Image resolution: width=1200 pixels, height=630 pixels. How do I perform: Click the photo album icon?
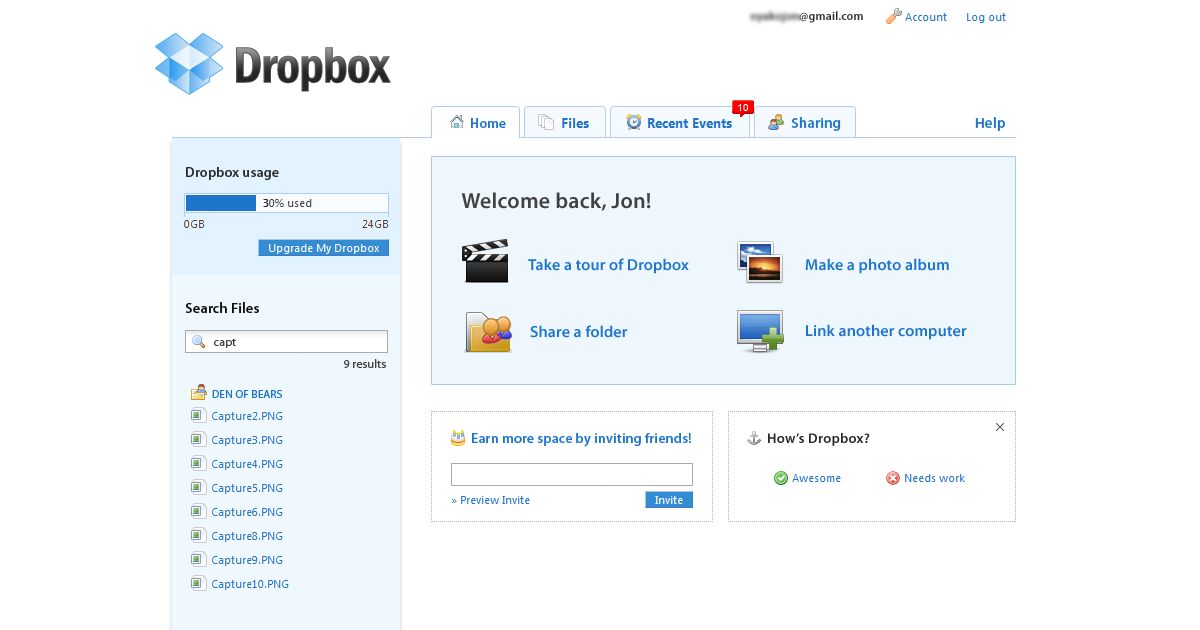(759, 262)
